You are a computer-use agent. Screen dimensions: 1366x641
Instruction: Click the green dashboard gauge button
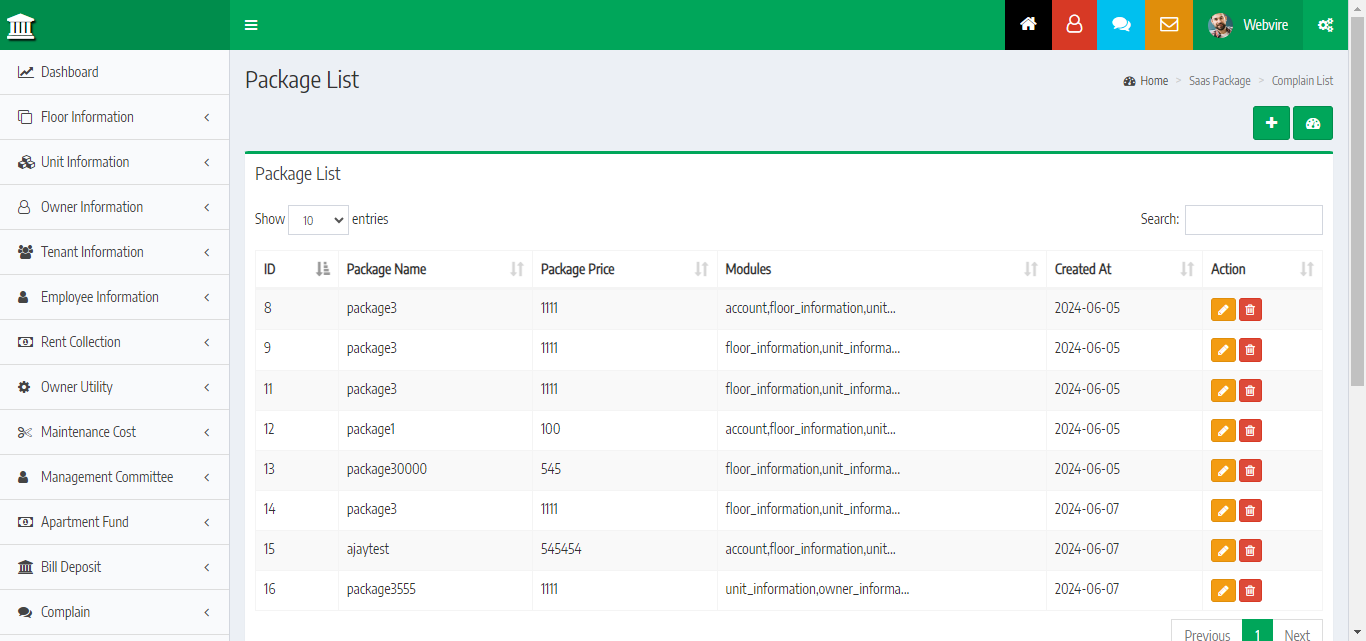point(1312,123)
